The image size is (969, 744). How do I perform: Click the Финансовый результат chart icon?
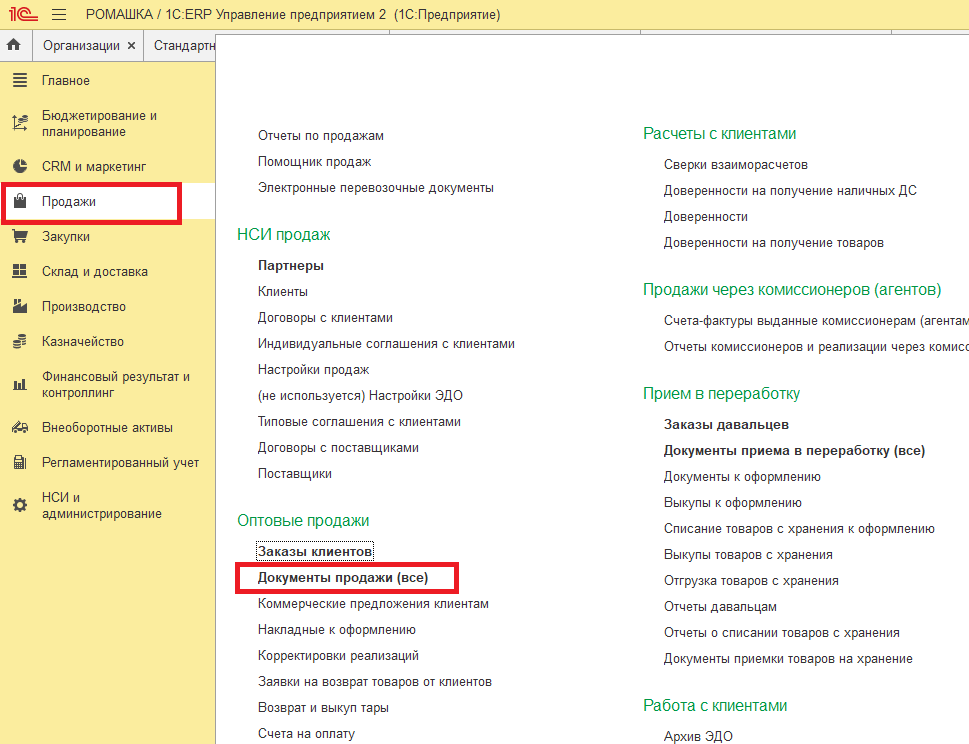[x=20, y=384]
